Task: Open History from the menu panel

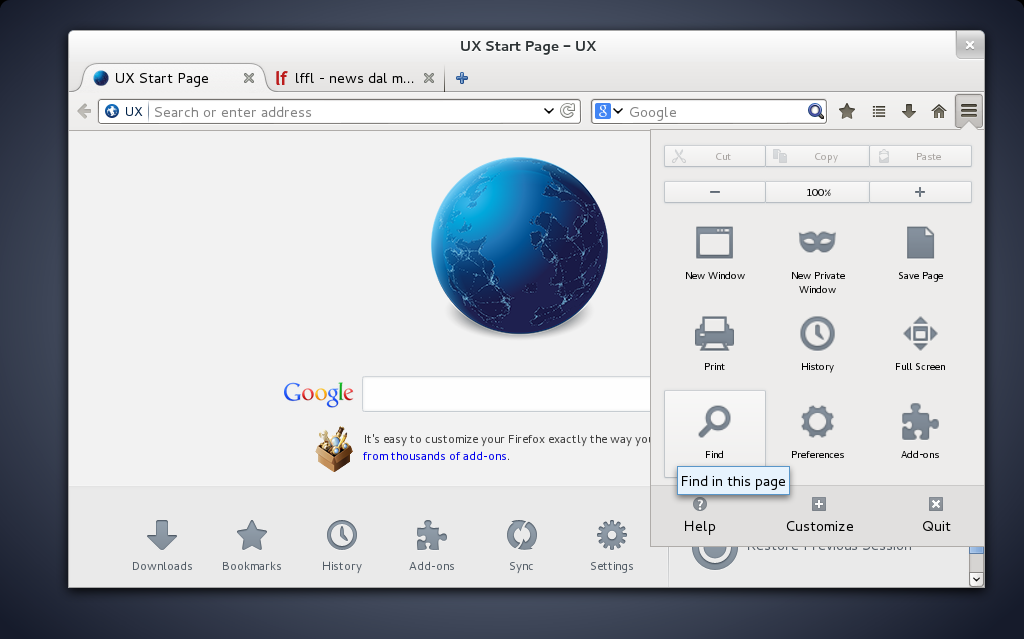Action: coord(818,344)
